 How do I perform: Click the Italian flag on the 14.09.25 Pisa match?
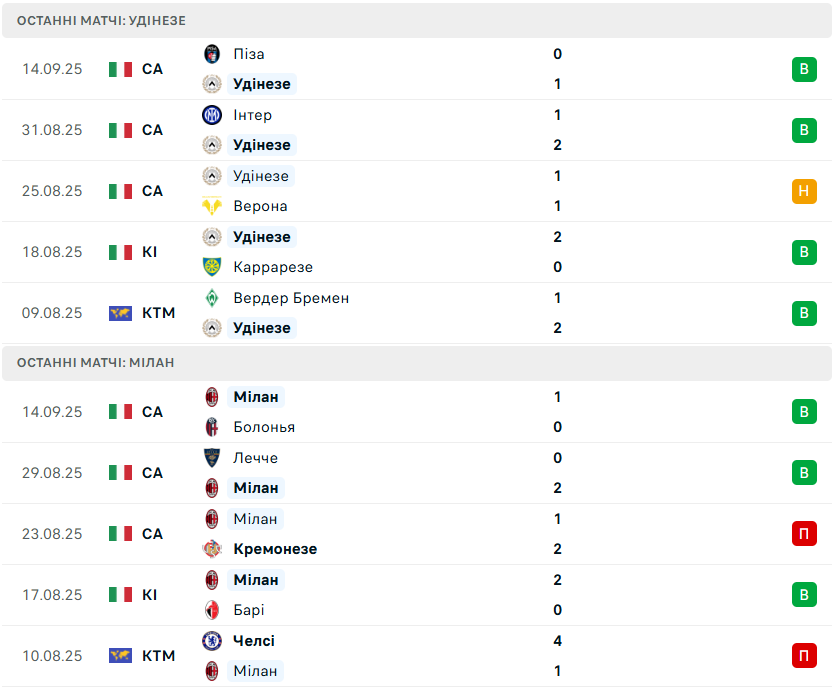point(120,69)
